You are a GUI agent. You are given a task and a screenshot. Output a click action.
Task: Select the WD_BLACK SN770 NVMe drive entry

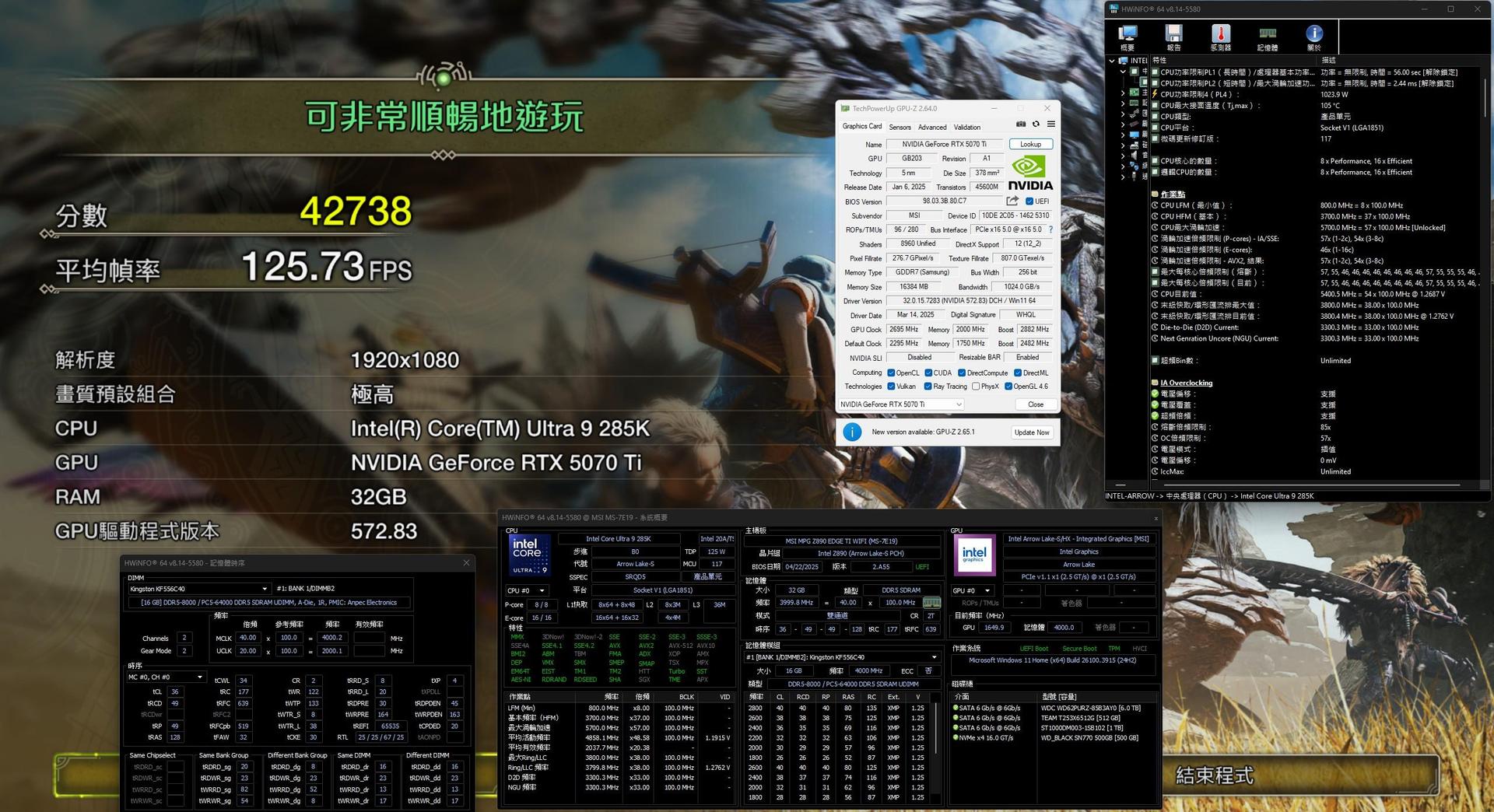click(x=1045, y=737)
